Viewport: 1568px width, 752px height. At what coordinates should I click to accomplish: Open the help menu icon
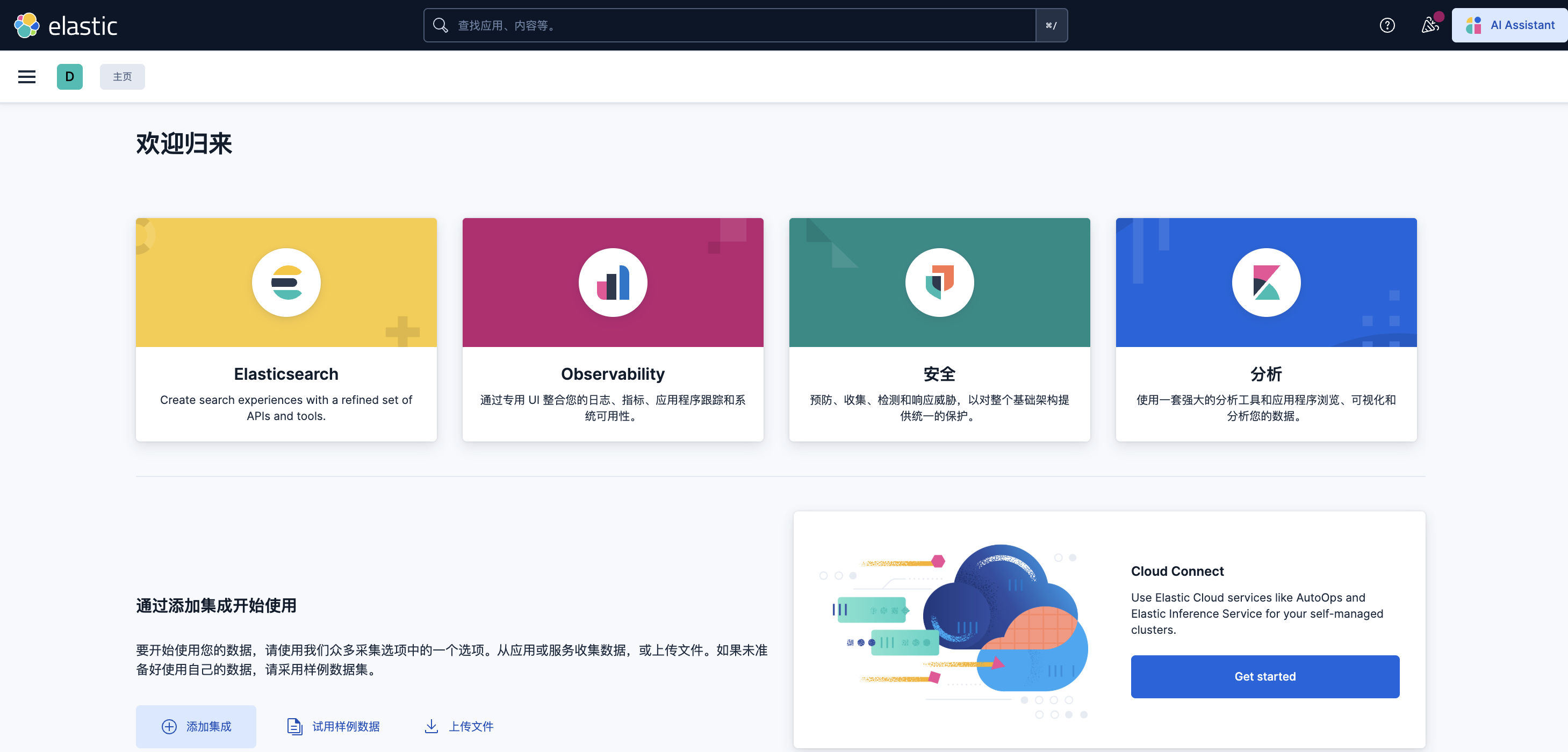(1387, 26)
